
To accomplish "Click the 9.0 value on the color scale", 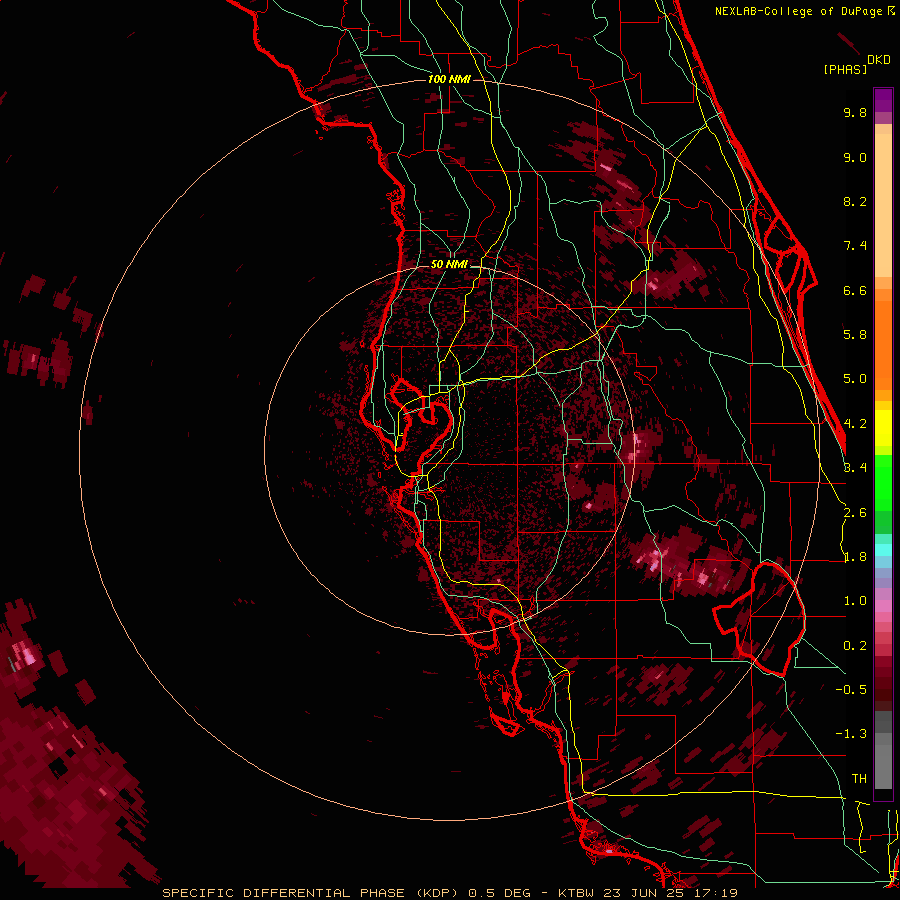I will (855, 157).
